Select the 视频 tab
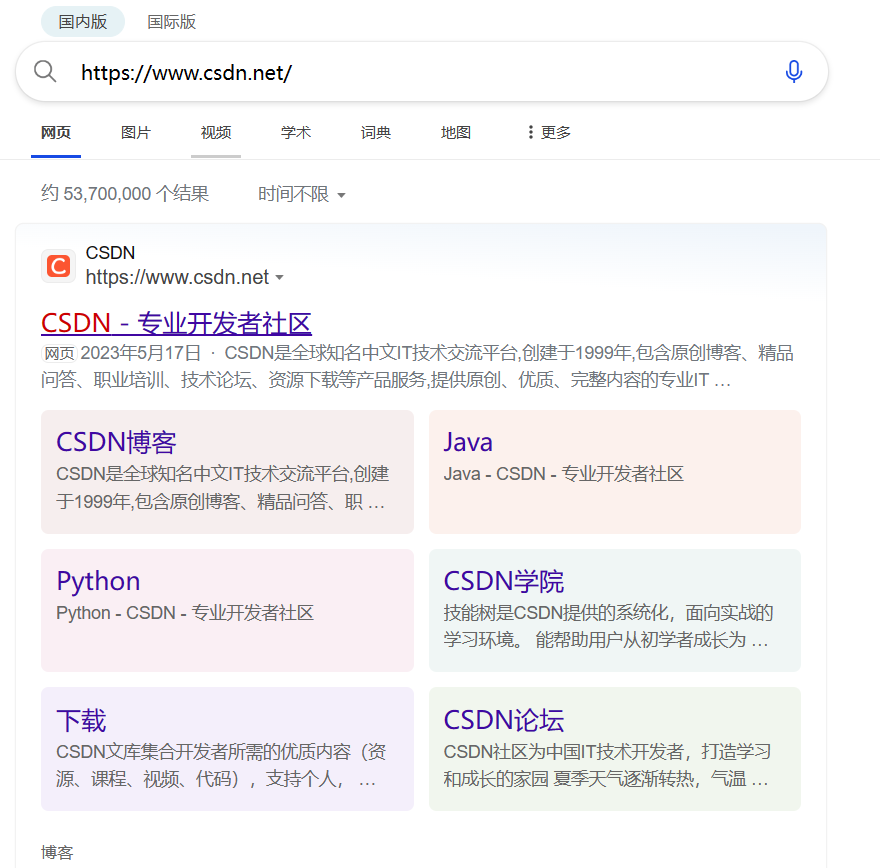Viewport: 880px width, 868px height. [x=216, y=133]
